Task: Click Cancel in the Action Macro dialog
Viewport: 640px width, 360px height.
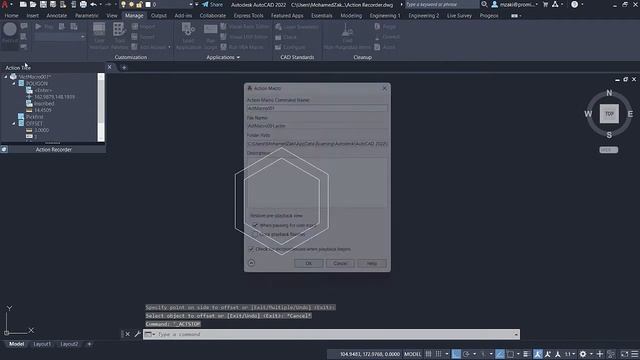Action: pos(340,263)
